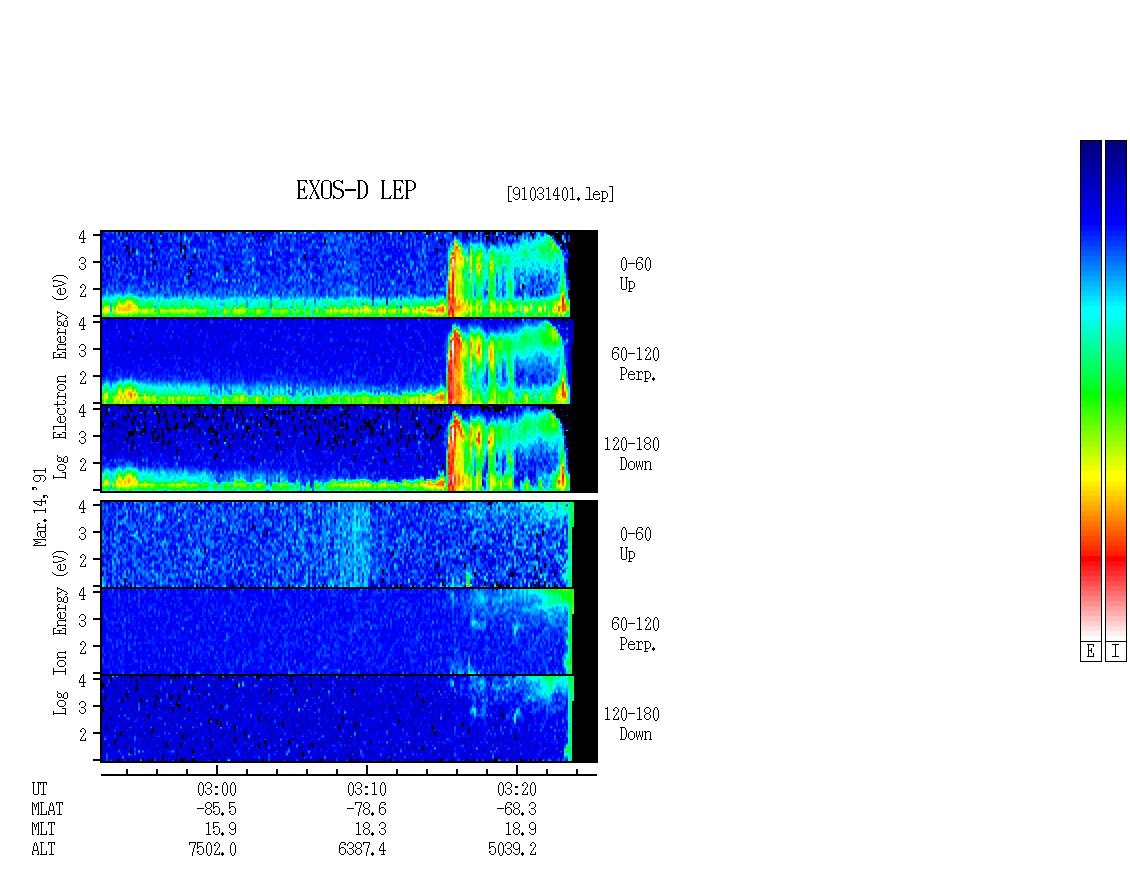This screenshot has height=875, width=1130.
Task: Click the MLAT value -78.6
Action: click(x=366, y=809)
